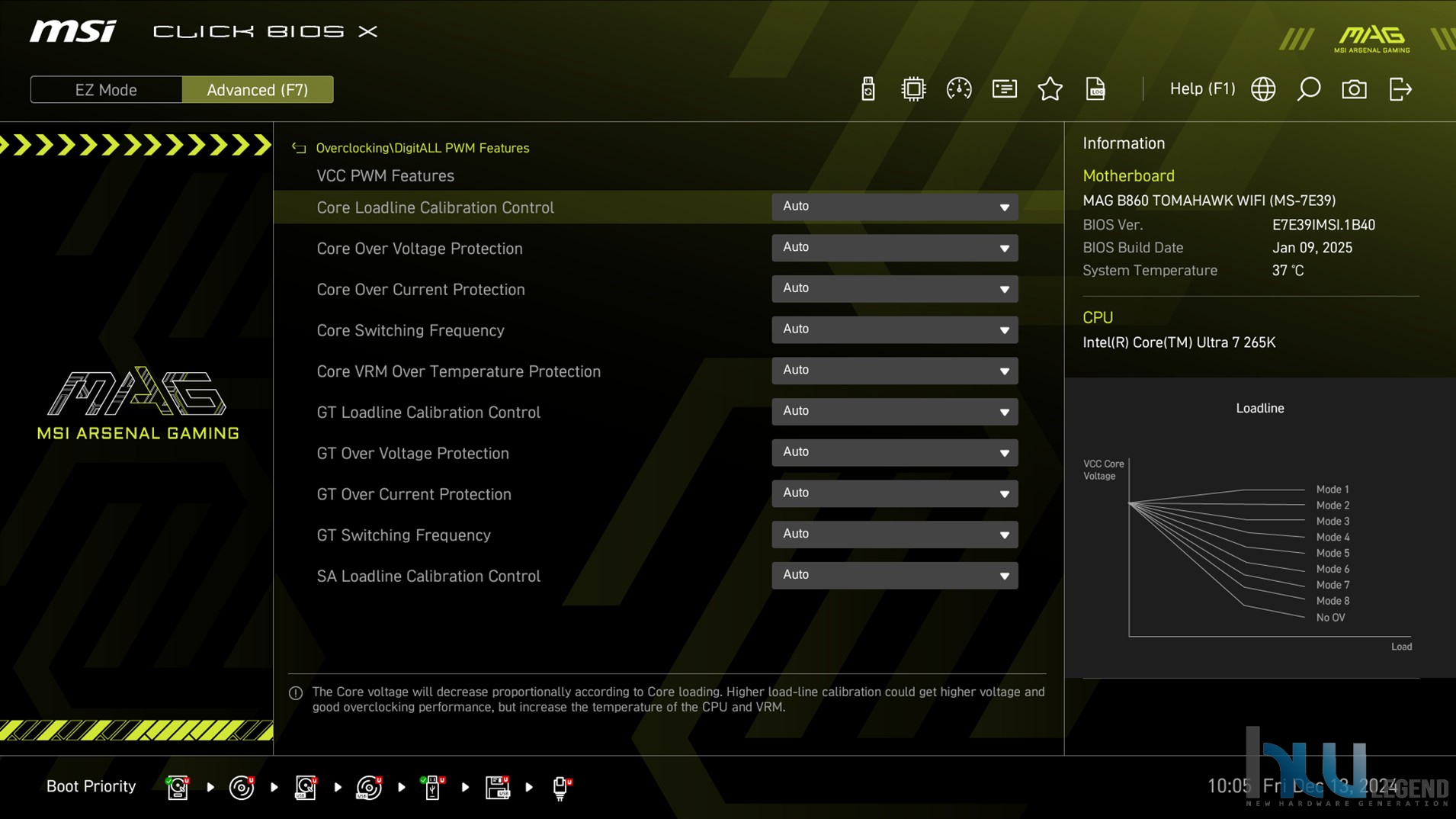1456x819 pixels.
Task: Click the VCC PWM Features heading
Action: pyautogui.click(x=385, y=176)
